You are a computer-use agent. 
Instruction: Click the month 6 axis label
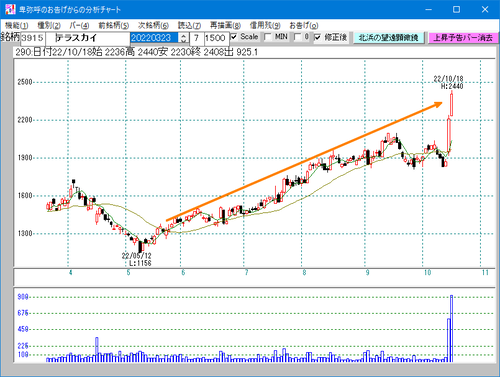(183, 273)
